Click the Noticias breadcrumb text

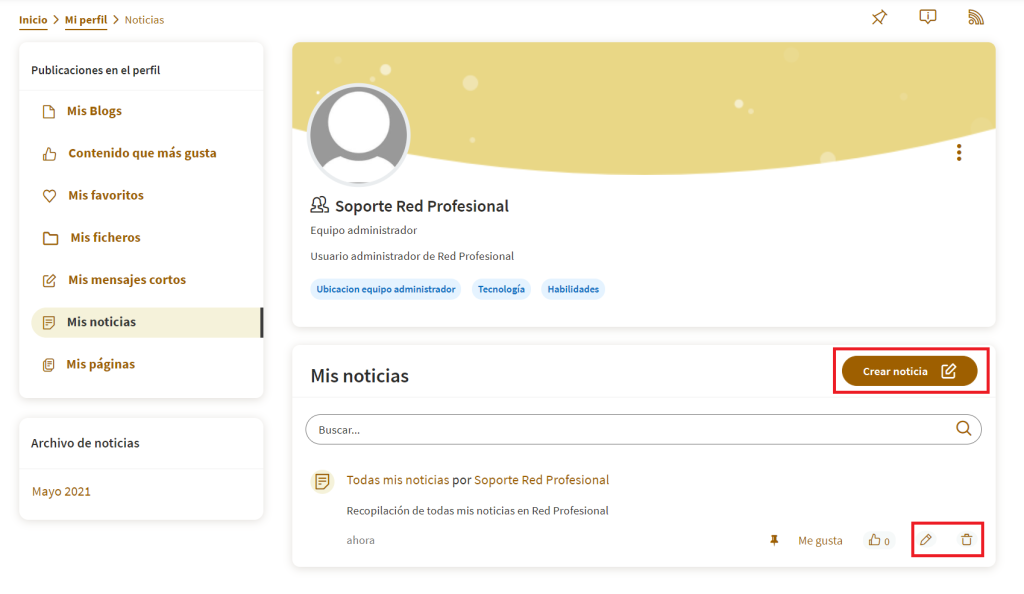pos(144,20)
